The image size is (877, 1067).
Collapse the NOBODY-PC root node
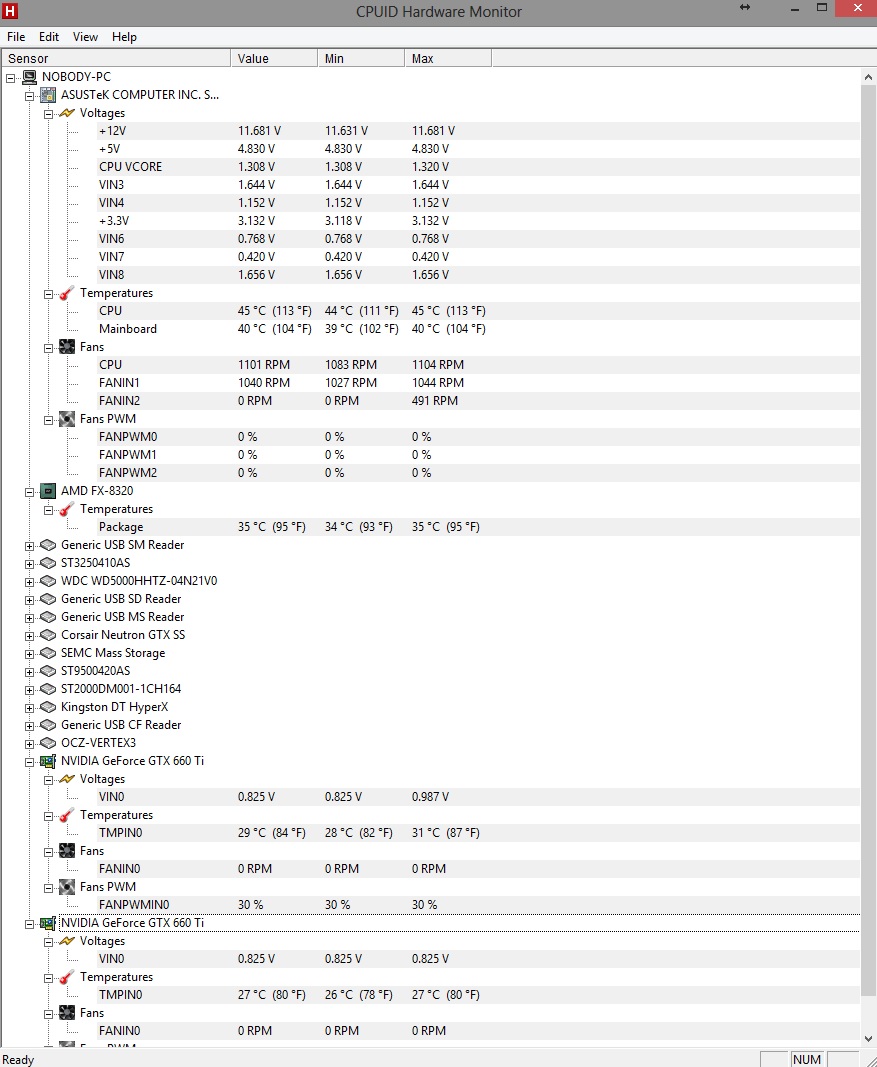click(x=11, y=78)
